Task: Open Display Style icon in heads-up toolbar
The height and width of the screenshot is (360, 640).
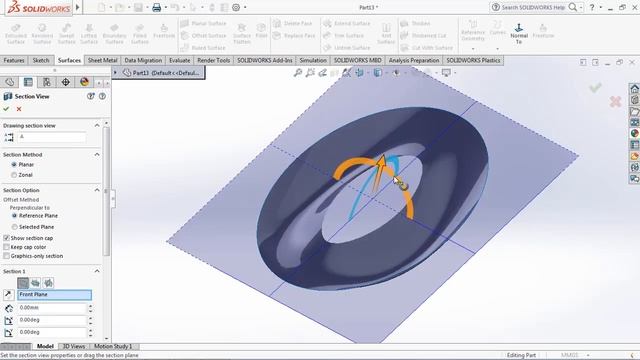Action: coord(378,73)
